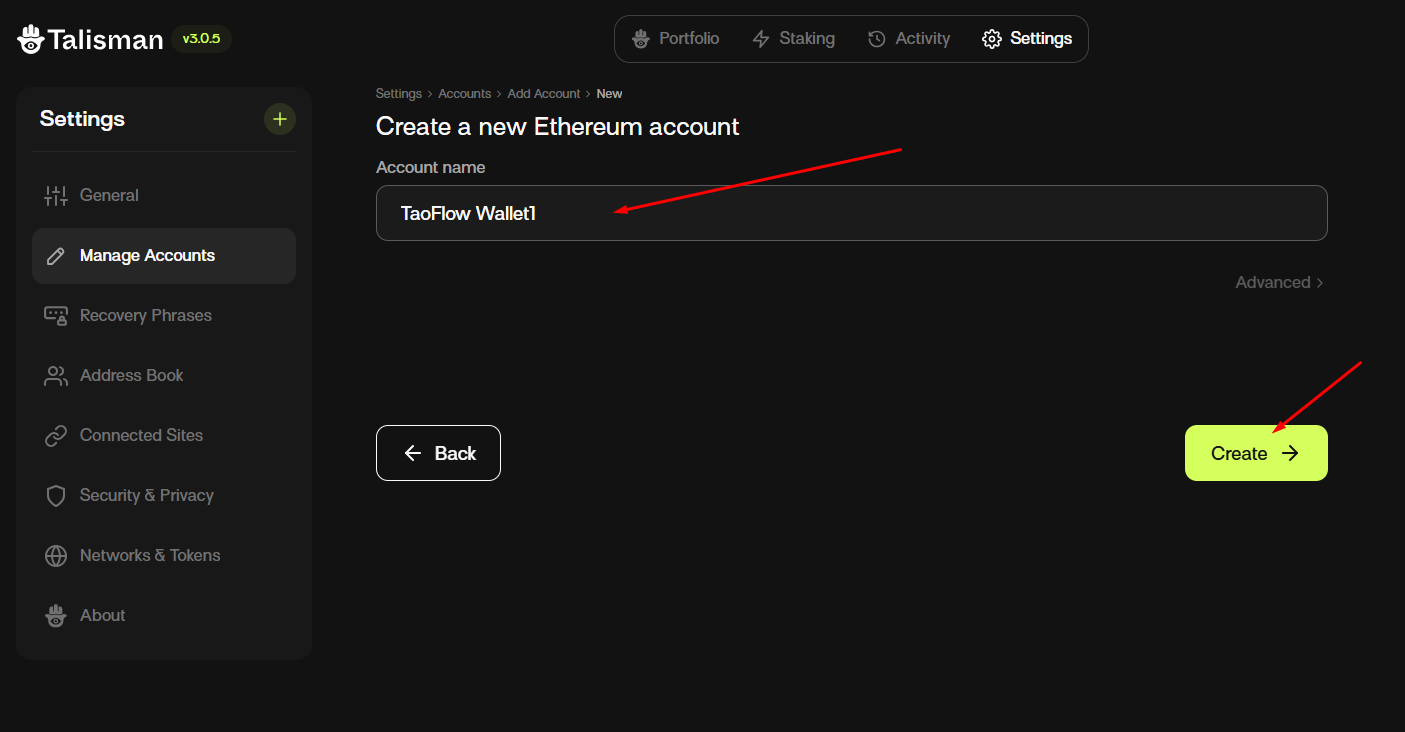Click the green plus icon to add account
Screen dimensions: 1405x732
click(x=279, y=118)
